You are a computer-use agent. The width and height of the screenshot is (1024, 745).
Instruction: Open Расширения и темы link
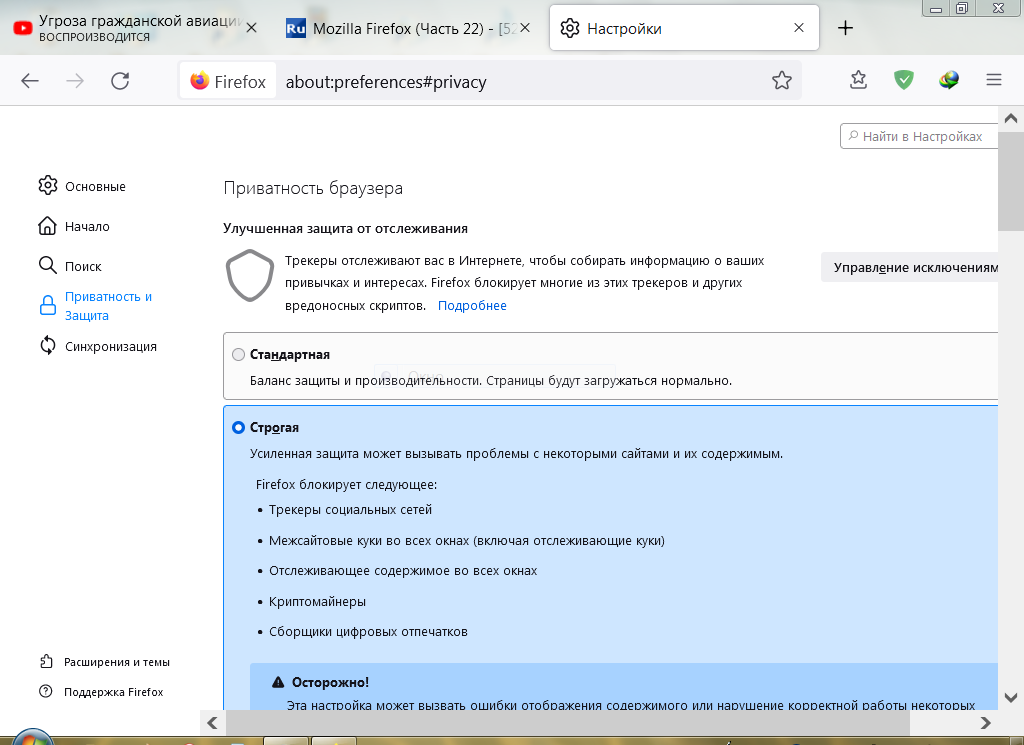104,661
